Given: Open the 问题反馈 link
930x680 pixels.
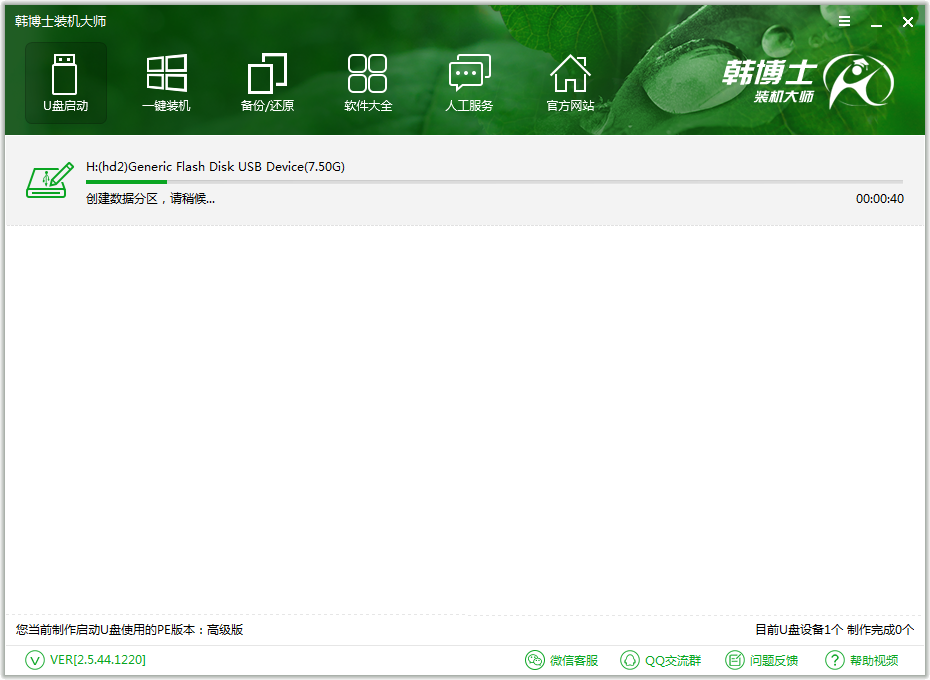Looking at the screenshot, I should click(774, 660).
